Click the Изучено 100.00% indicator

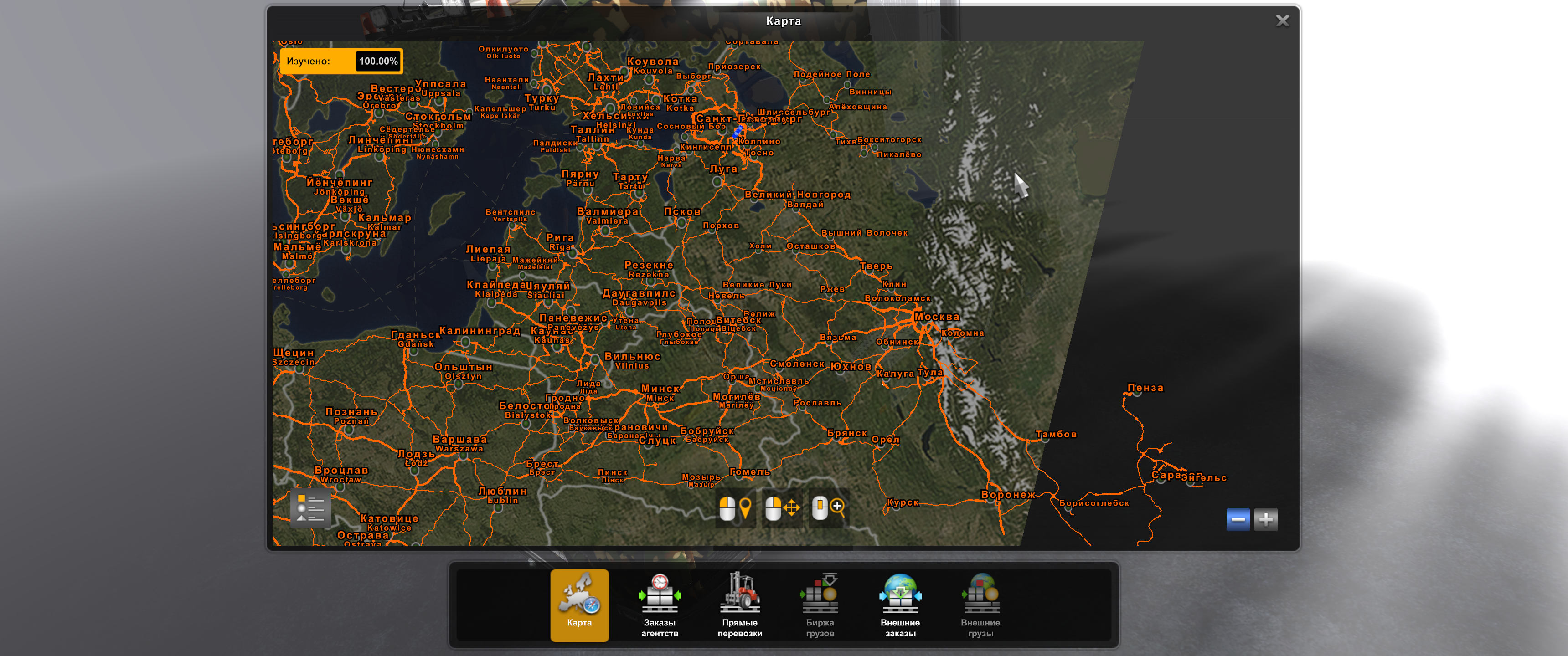point(341,61)
